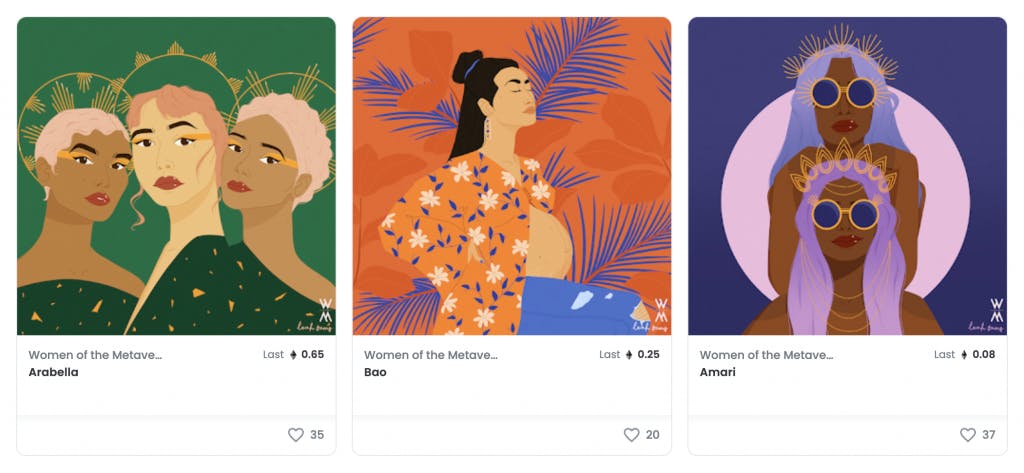This screenshot has height=473, width=1024.
Task: Click the last price 0.65
Action: (313, 355)
